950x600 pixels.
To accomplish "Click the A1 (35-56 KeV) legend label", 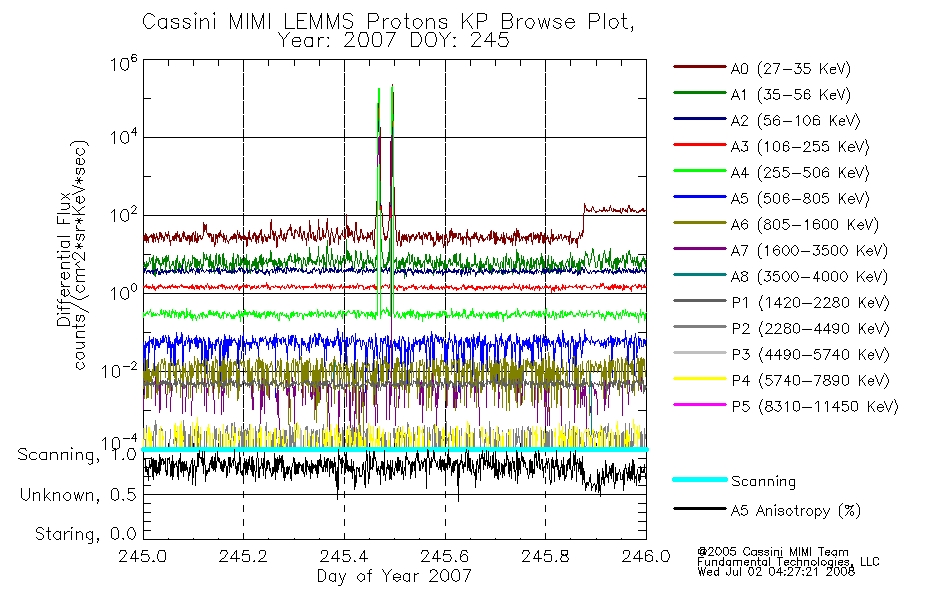I will coord(790,95).
